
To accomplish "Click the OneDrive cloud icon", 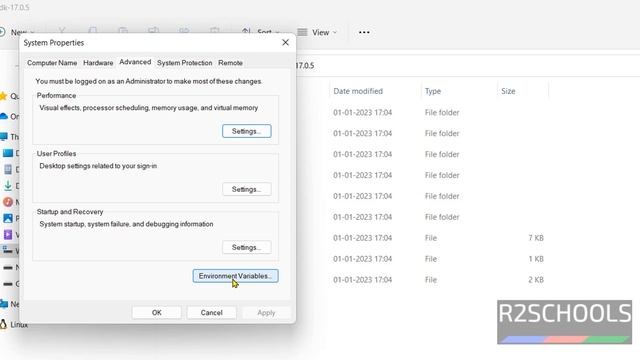I will point(4,116).
